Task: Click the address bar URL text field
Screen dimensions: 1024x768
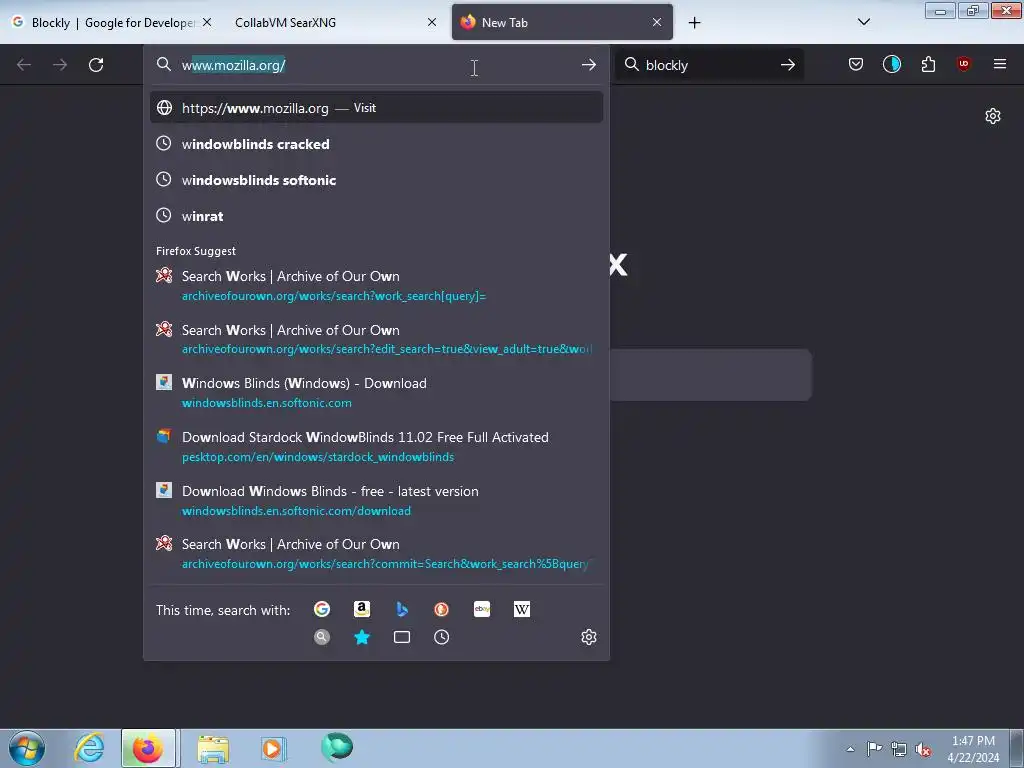Action: pyautogui.click(x=376, y=65)
